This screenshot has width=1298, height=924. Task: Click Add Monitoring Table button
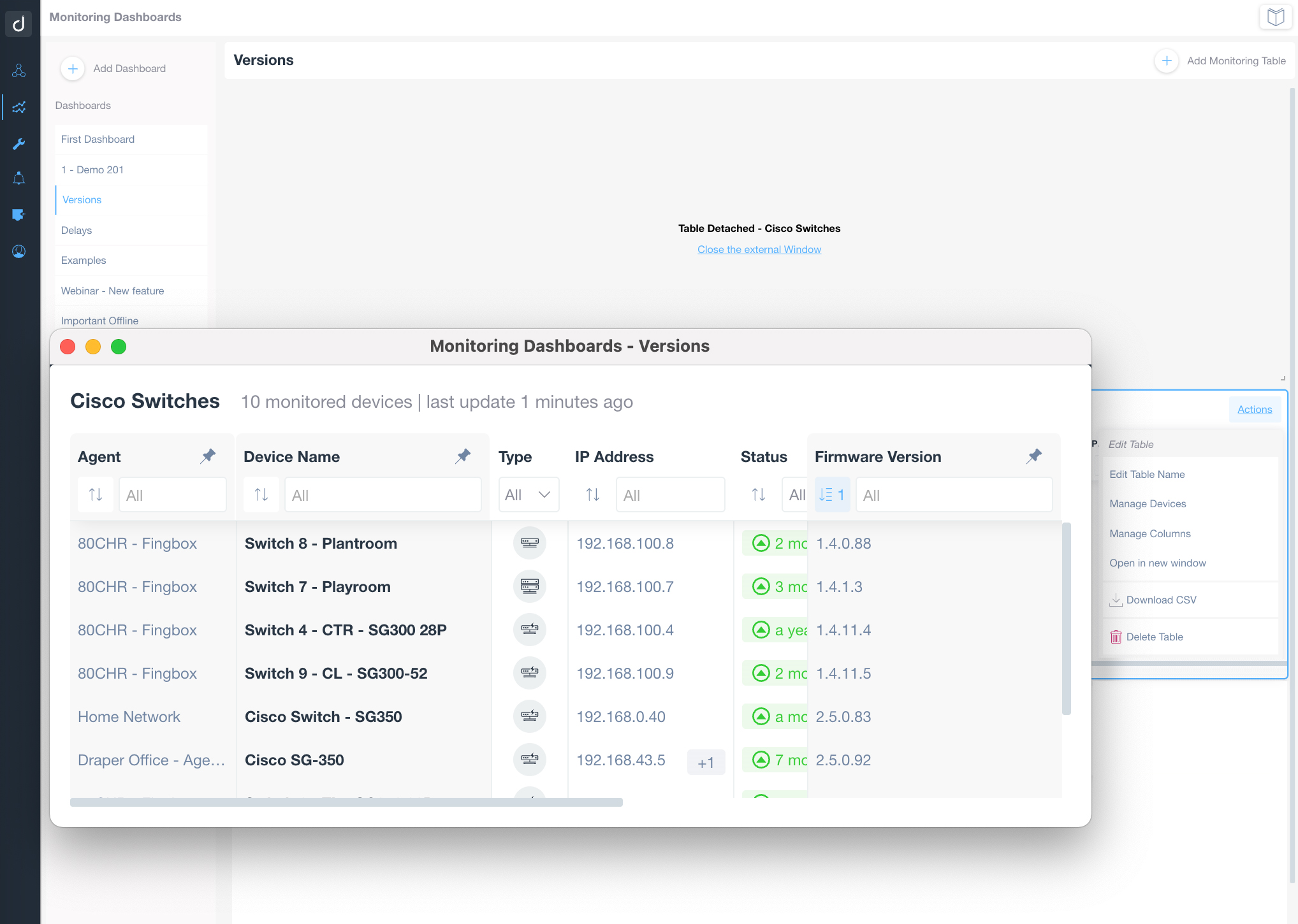tap(1220, 61)
